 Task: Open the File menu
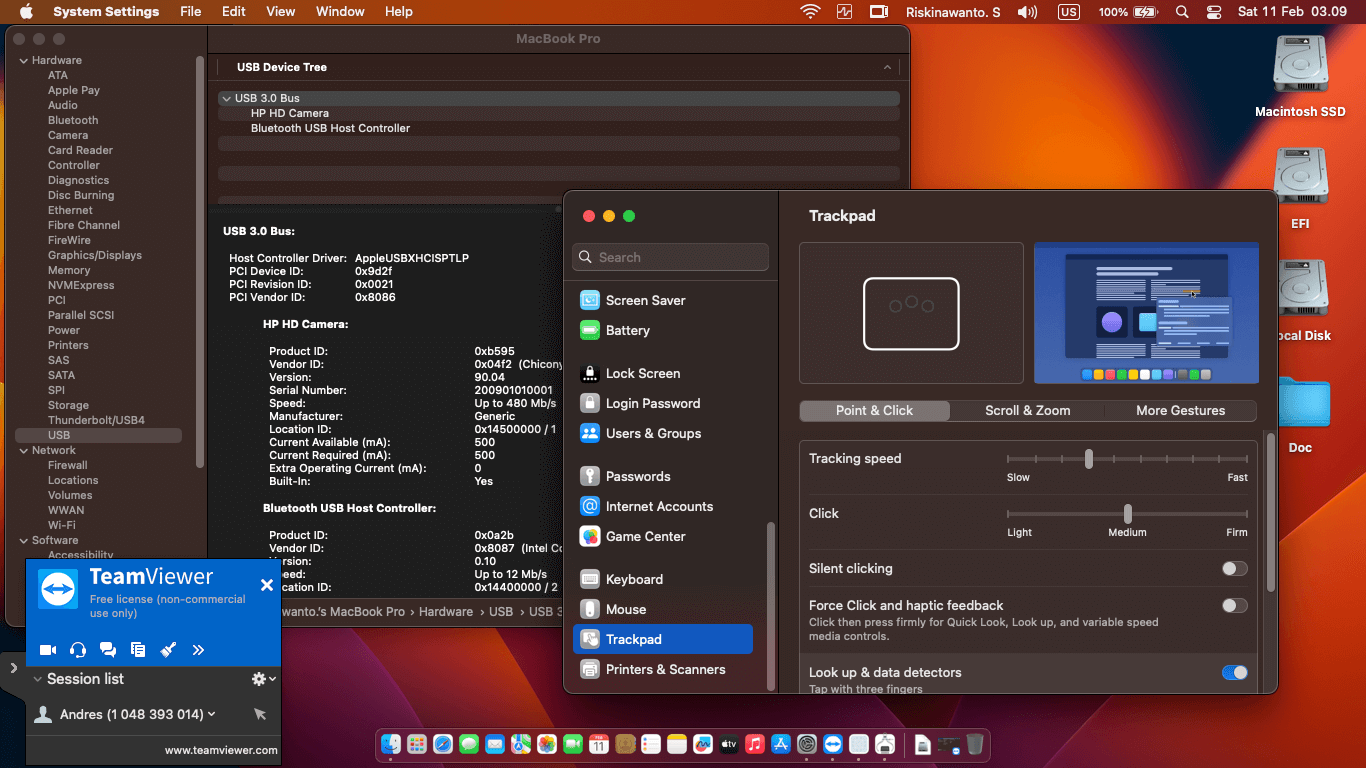coord(190,12)
